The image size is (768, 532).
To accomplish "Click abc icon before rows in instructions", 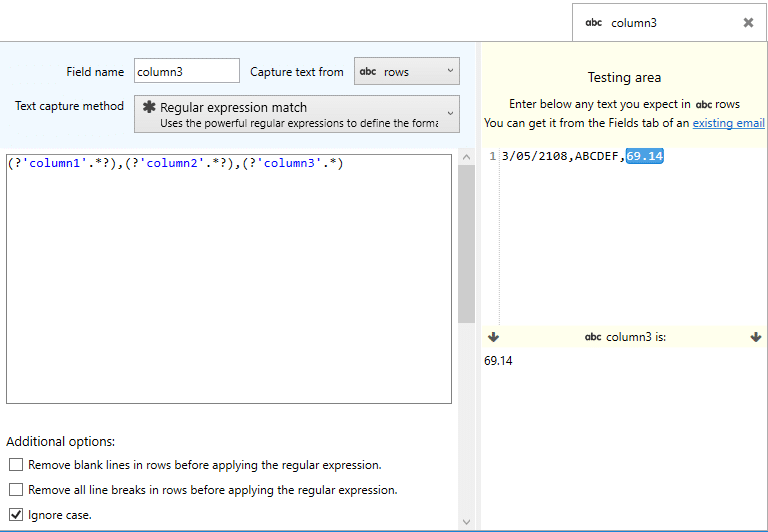I will 703,104.
